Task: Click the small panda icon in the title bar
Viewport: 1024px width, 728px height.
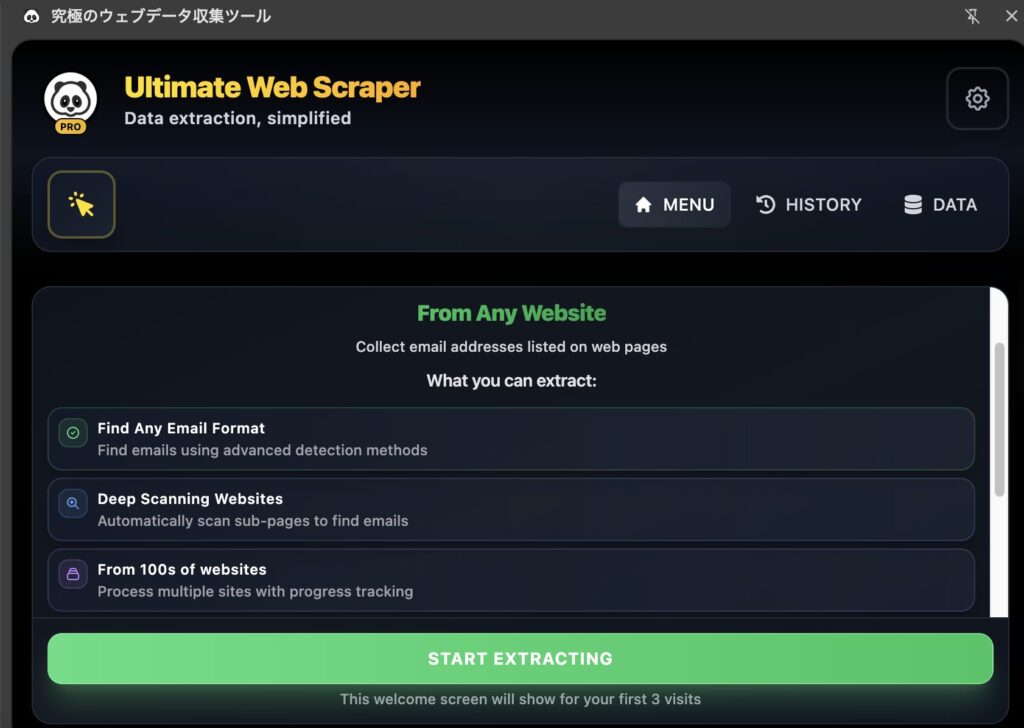Action: (31, 16)
